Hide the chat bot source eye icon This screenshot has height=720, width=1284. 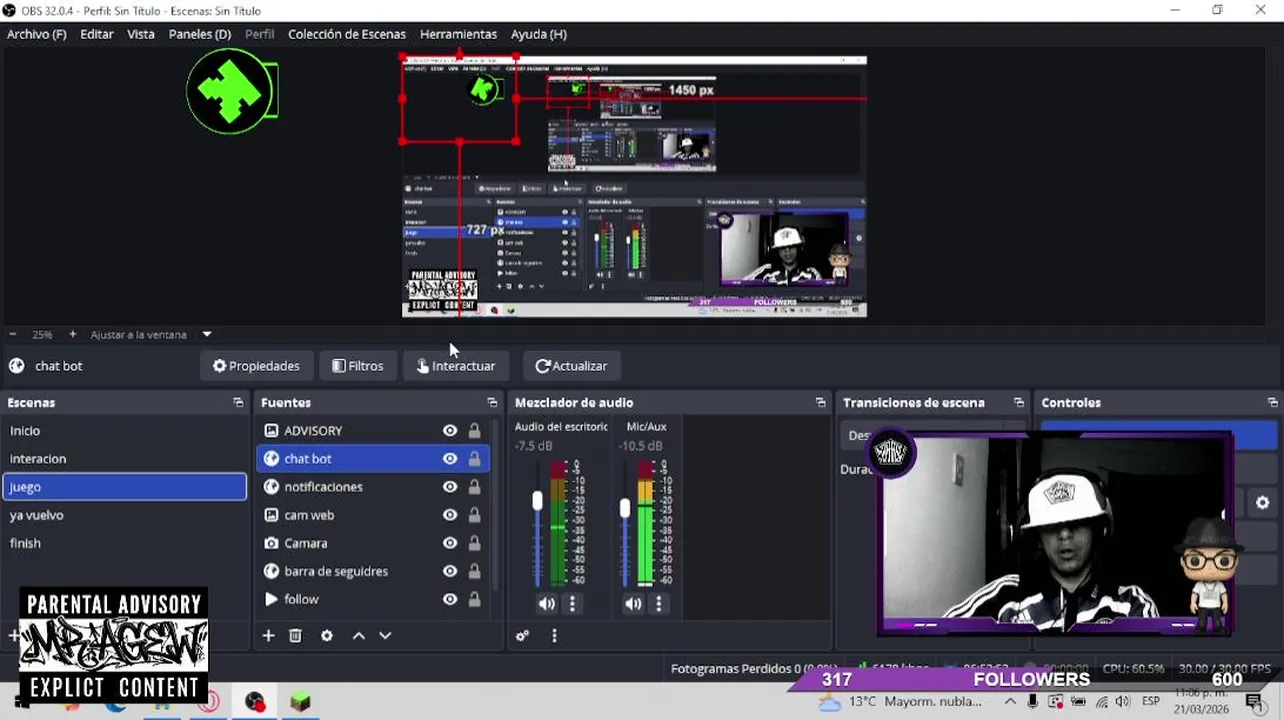pyautogui.click(x=450, y=458)
